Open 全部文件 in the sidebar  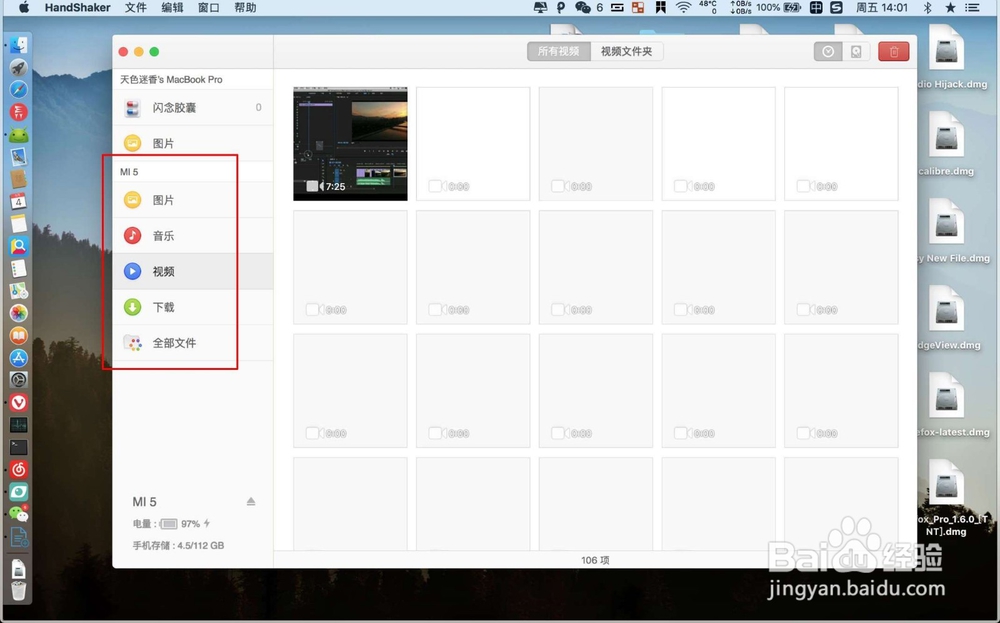click(x=193, y=343)
